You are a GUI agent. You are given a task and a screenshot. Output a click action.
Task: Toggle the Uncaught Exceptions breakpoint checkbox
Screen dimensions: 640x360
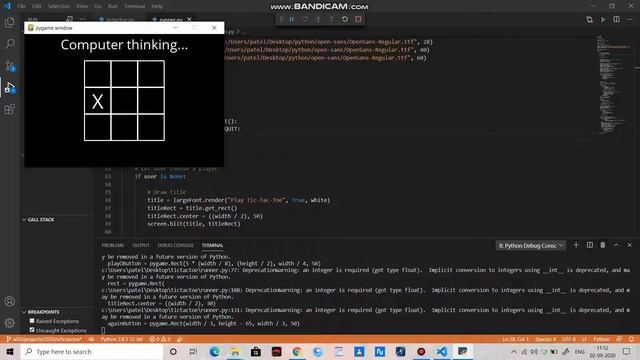(x=32, y=330)
